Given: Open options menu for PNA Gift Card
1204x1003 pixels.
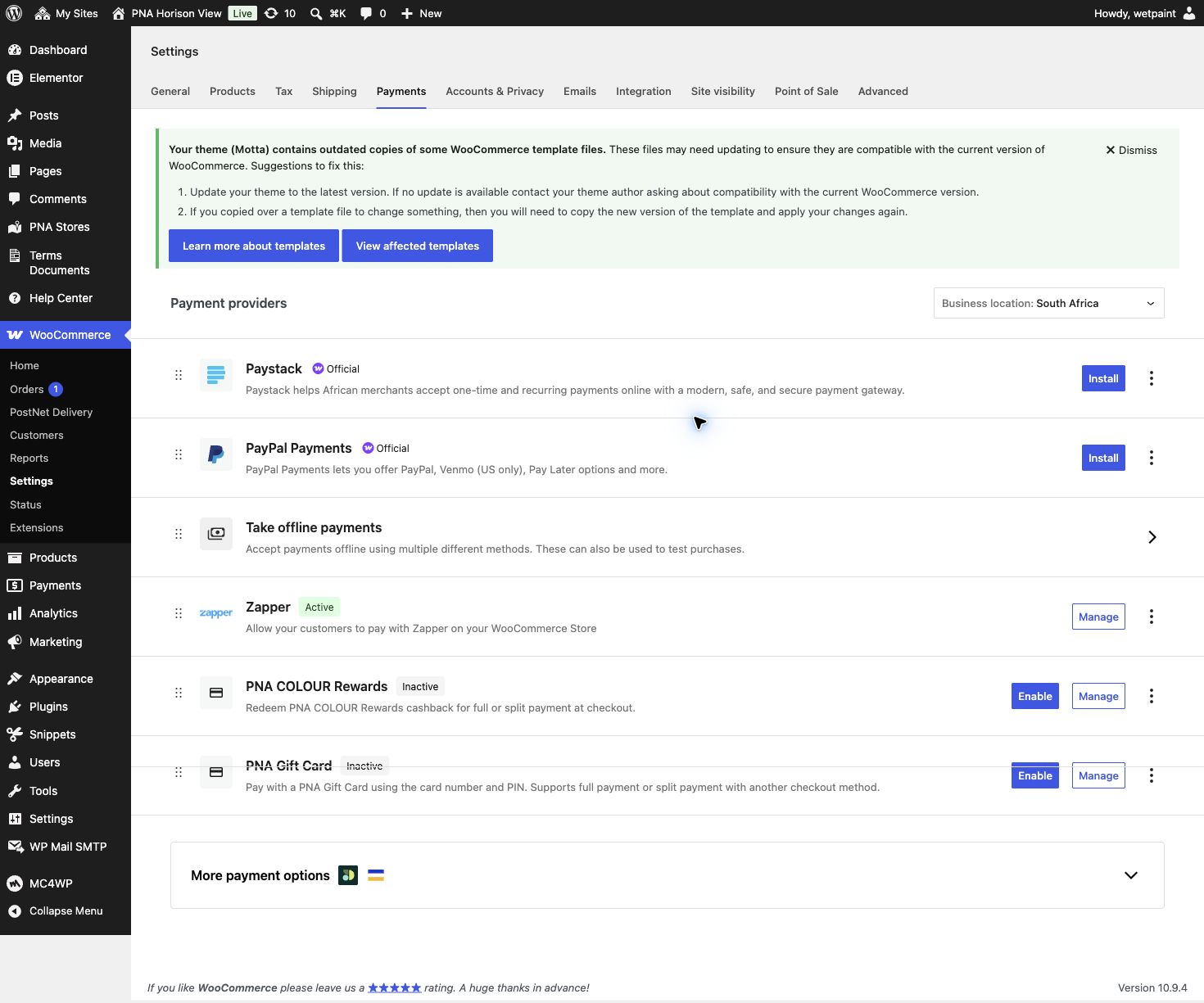Looking at the screenshot, I should coord(1152,775).
